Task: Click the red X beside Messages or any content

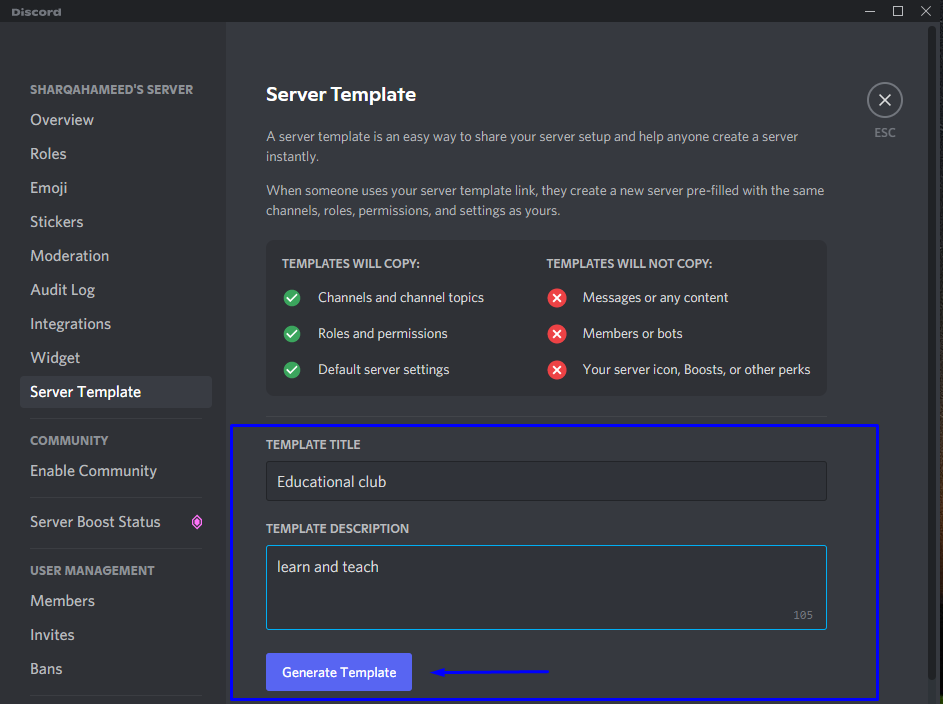Action: pyautogui.click(x=557, y=297)
